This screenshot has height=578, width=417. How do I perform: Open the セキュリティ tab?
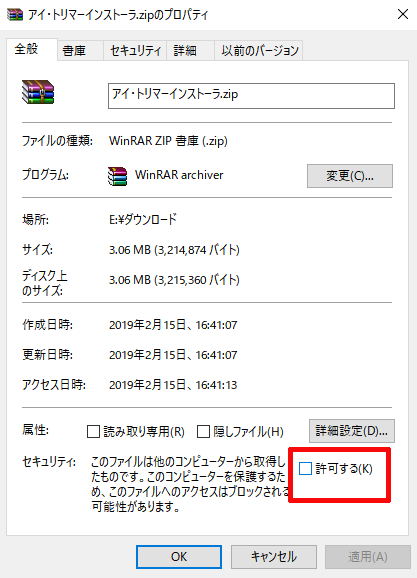coord(135,51)
